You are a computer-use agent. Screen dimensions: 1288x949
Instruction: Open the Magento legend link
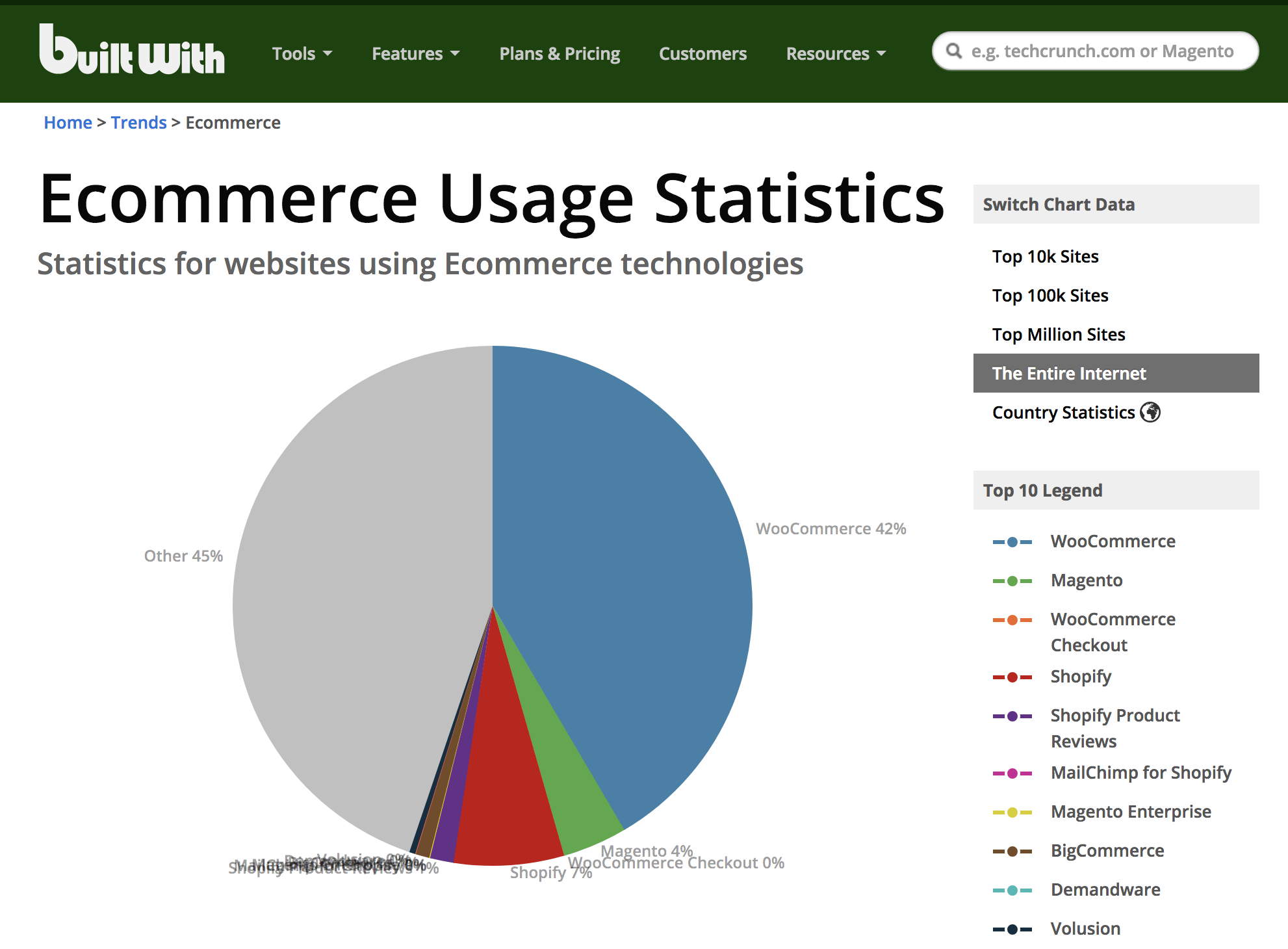pos(1087,580)
